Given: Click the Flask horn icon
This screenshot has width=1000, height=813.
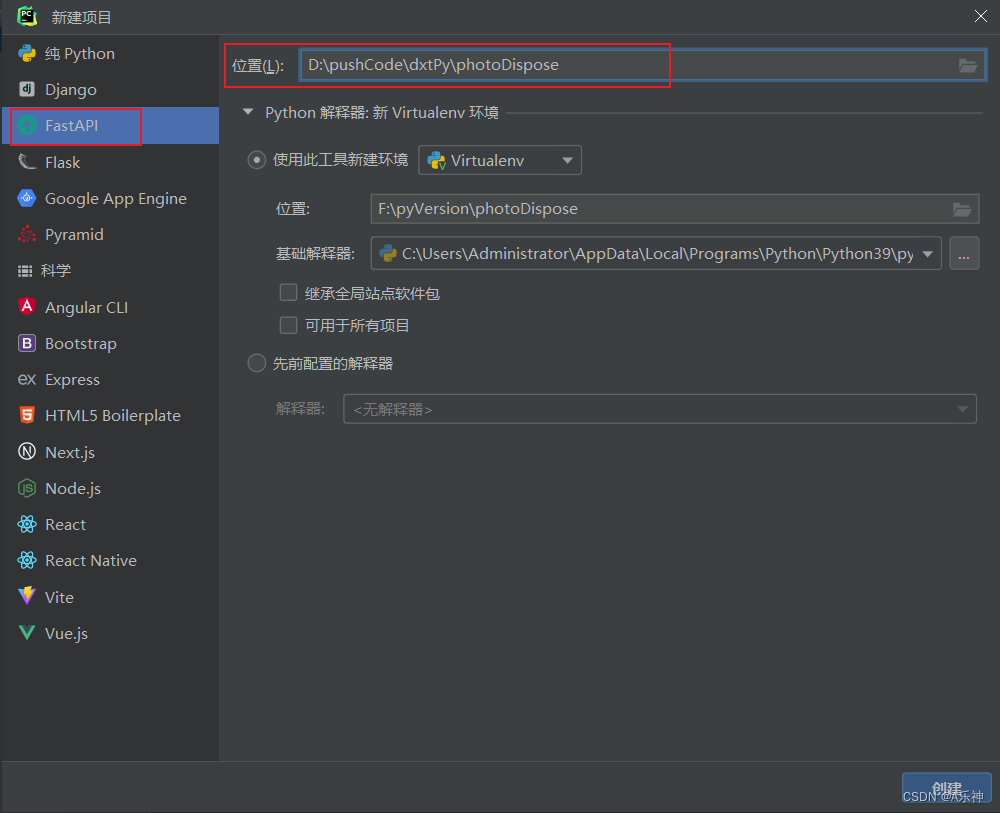Looking at the screenshot, I should 27,162.
